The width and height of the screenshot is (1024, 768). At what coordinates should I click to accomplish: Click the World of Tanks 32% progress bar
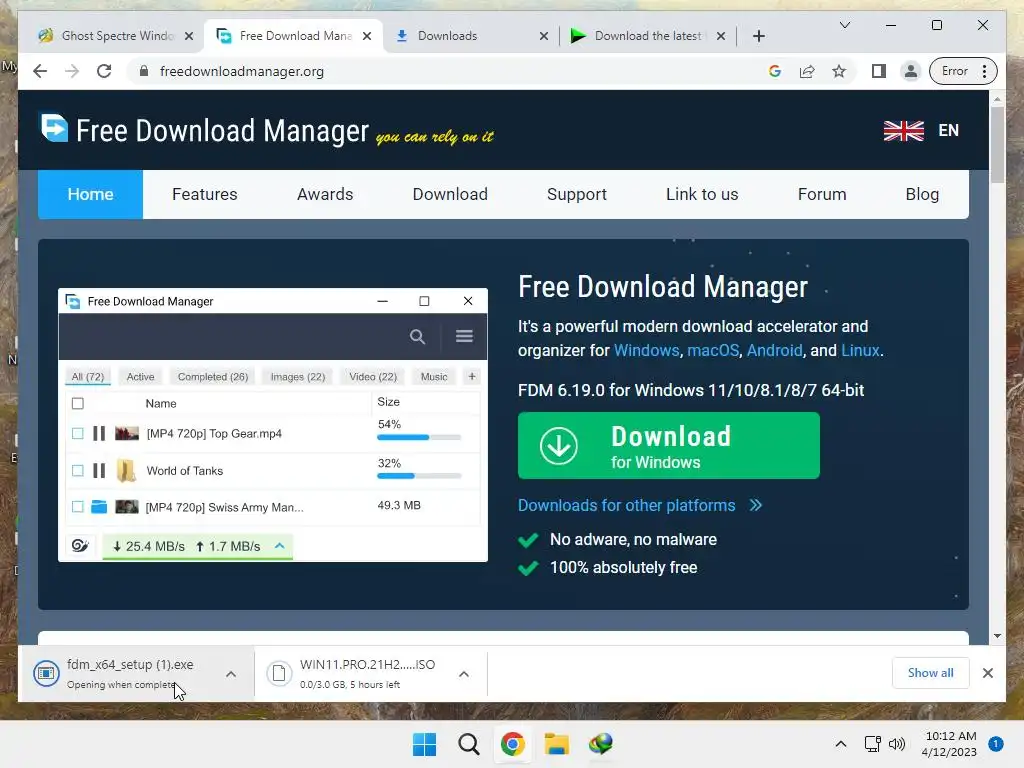[x=419, y=476]
